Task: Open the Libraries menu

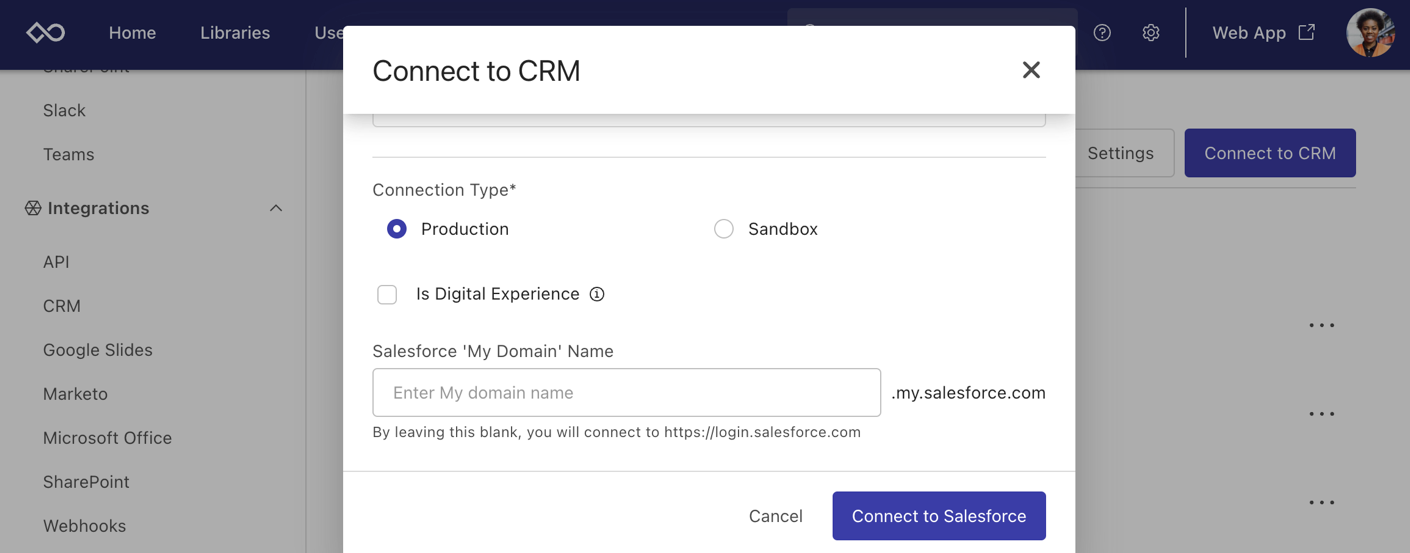Action: (235, 33)
